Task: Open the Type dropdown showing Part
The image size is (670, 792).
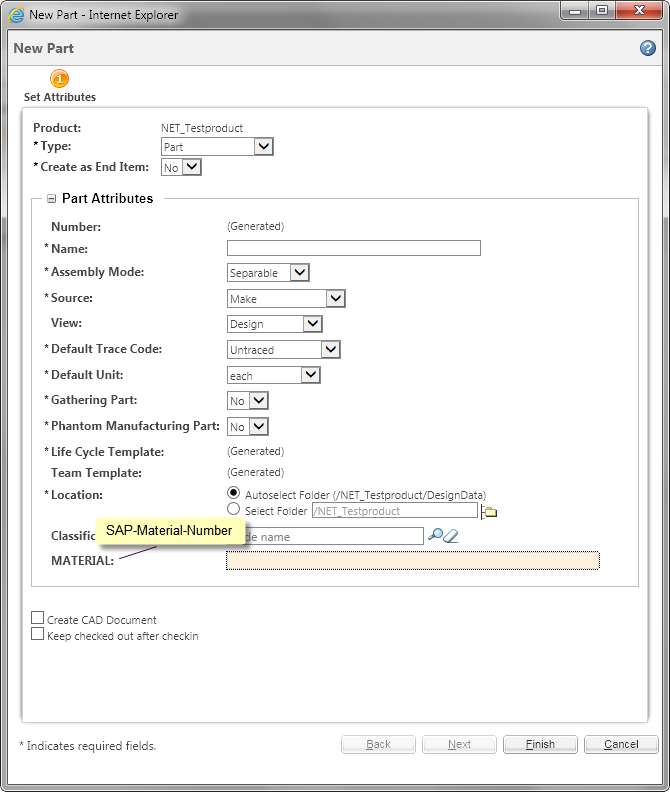Action: [x=217, y=146]
